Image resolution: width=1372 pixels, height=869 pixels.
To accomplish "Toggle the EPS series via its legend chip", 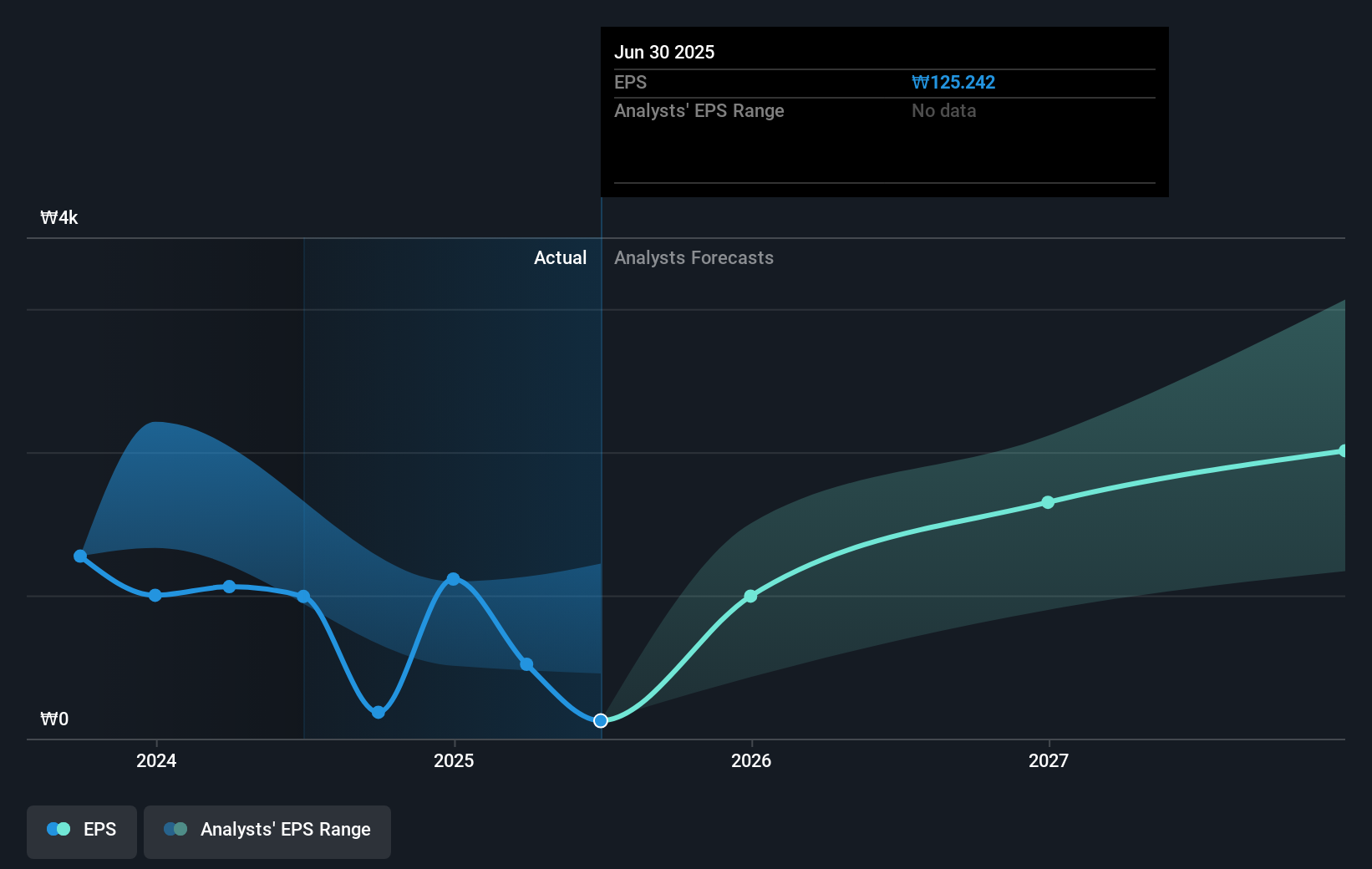I will pos(81,831).
